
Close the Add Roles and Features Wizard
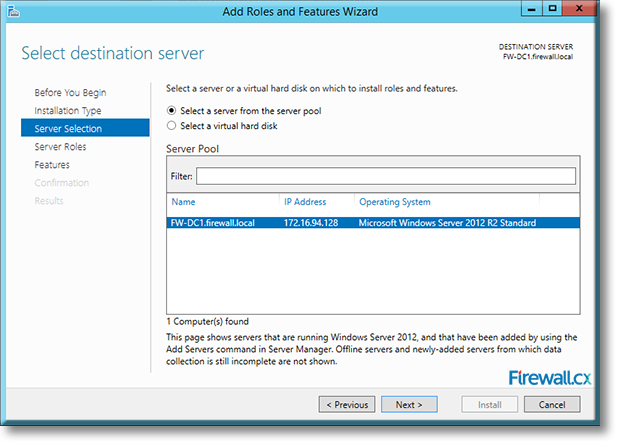(x=579, y=9)
